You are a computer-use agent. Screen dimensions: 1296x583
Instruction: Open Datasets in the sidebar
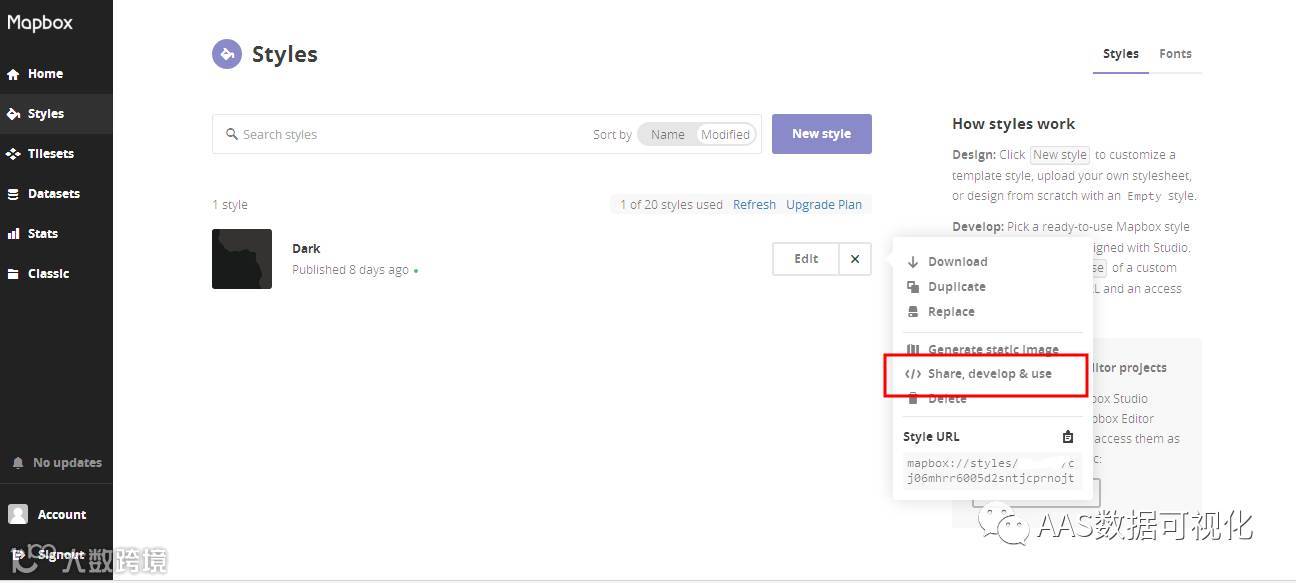[56, 194]
